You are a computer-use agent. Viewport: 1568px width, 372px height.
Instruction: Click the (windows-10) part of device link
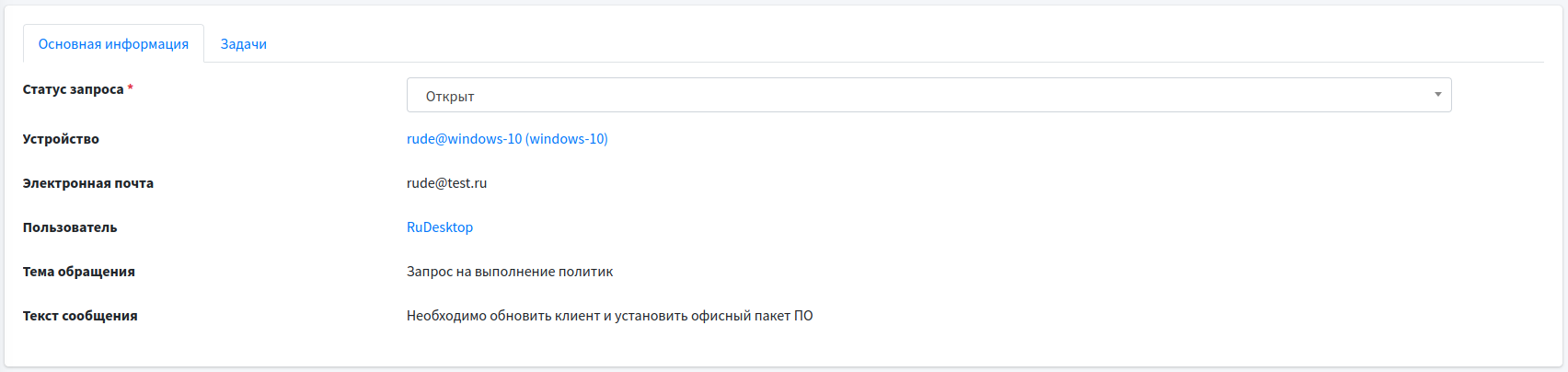click(x=567, y=139)
